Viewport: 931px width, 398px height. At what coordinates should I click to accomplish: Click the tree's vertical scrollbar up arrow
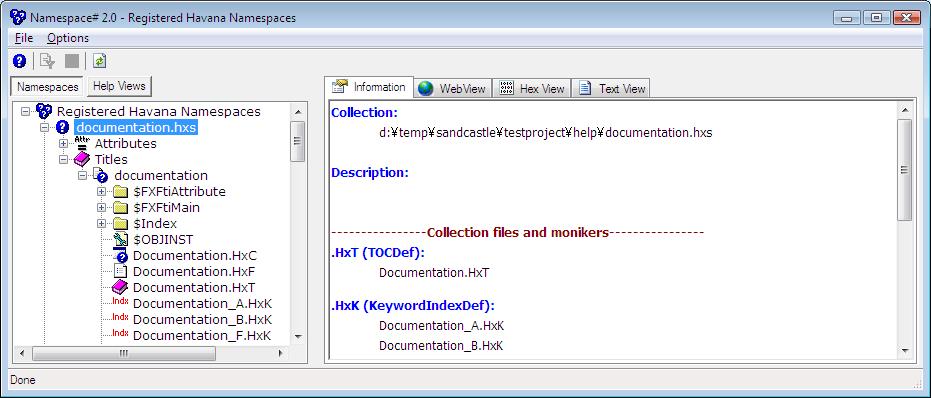[298, 111]
